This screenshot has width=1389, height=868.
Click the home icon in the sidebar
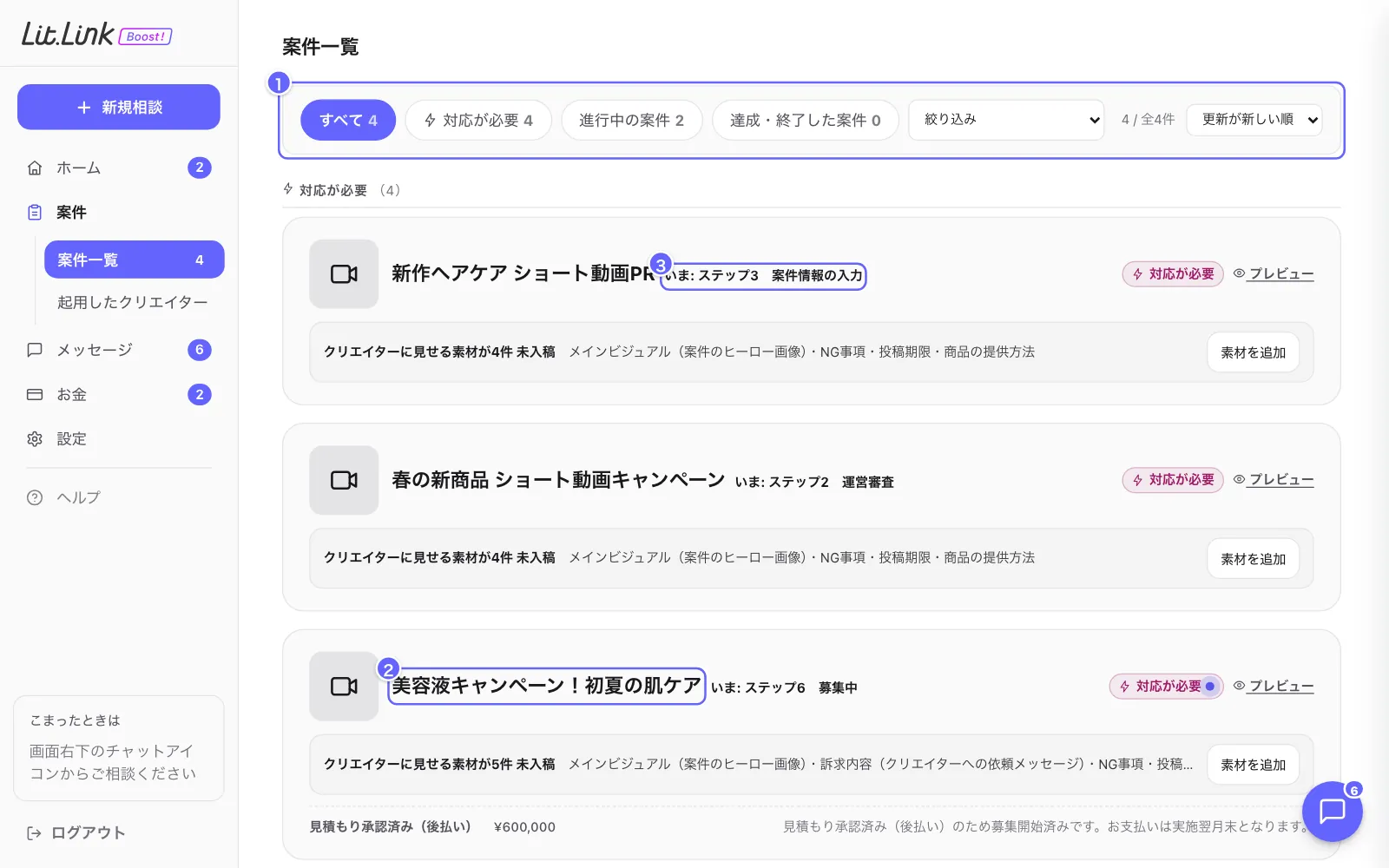tap(35, 168)
